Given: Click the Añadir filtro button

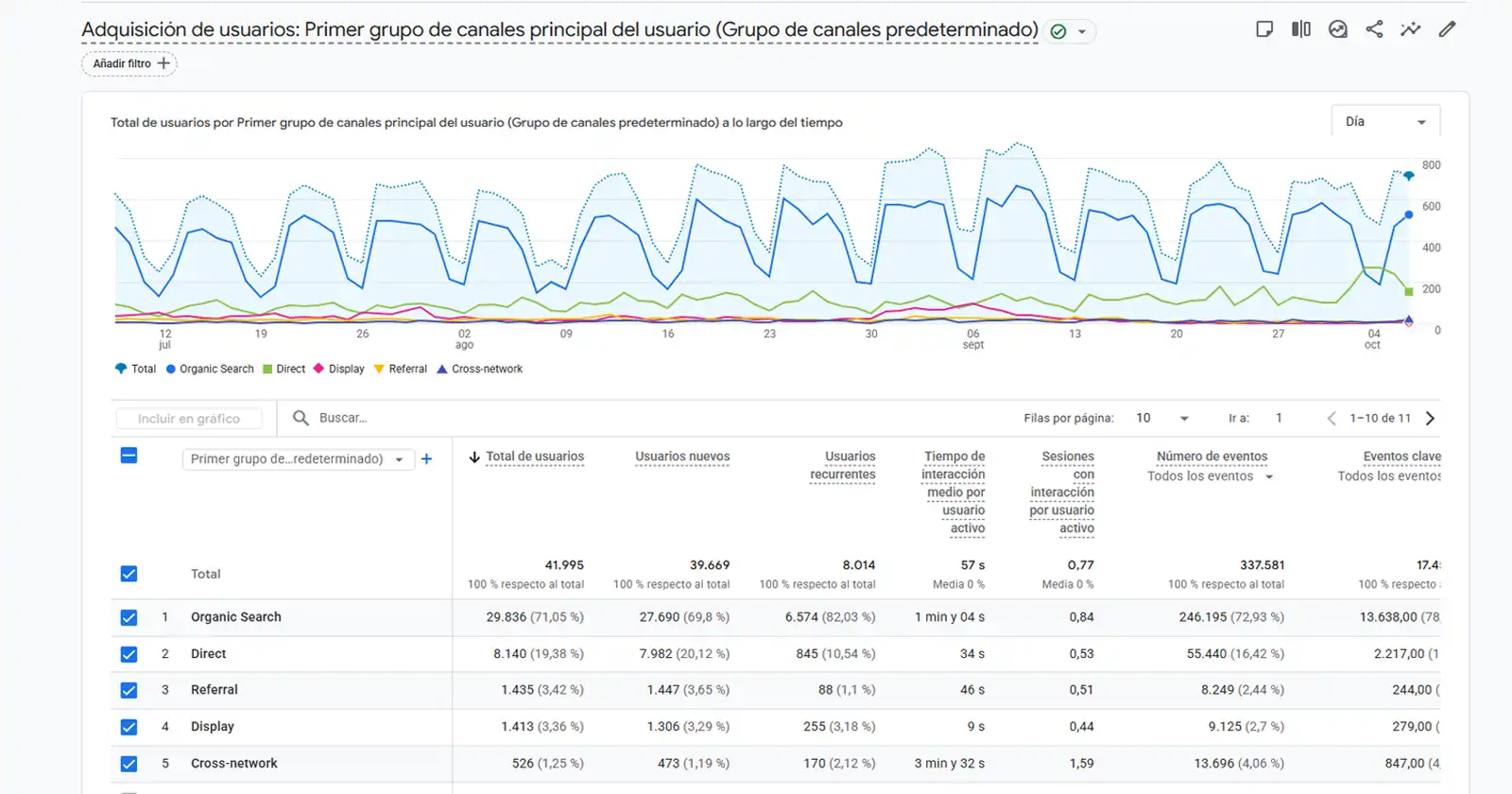Looking at the screenshot, I should [x=129, y=63].
